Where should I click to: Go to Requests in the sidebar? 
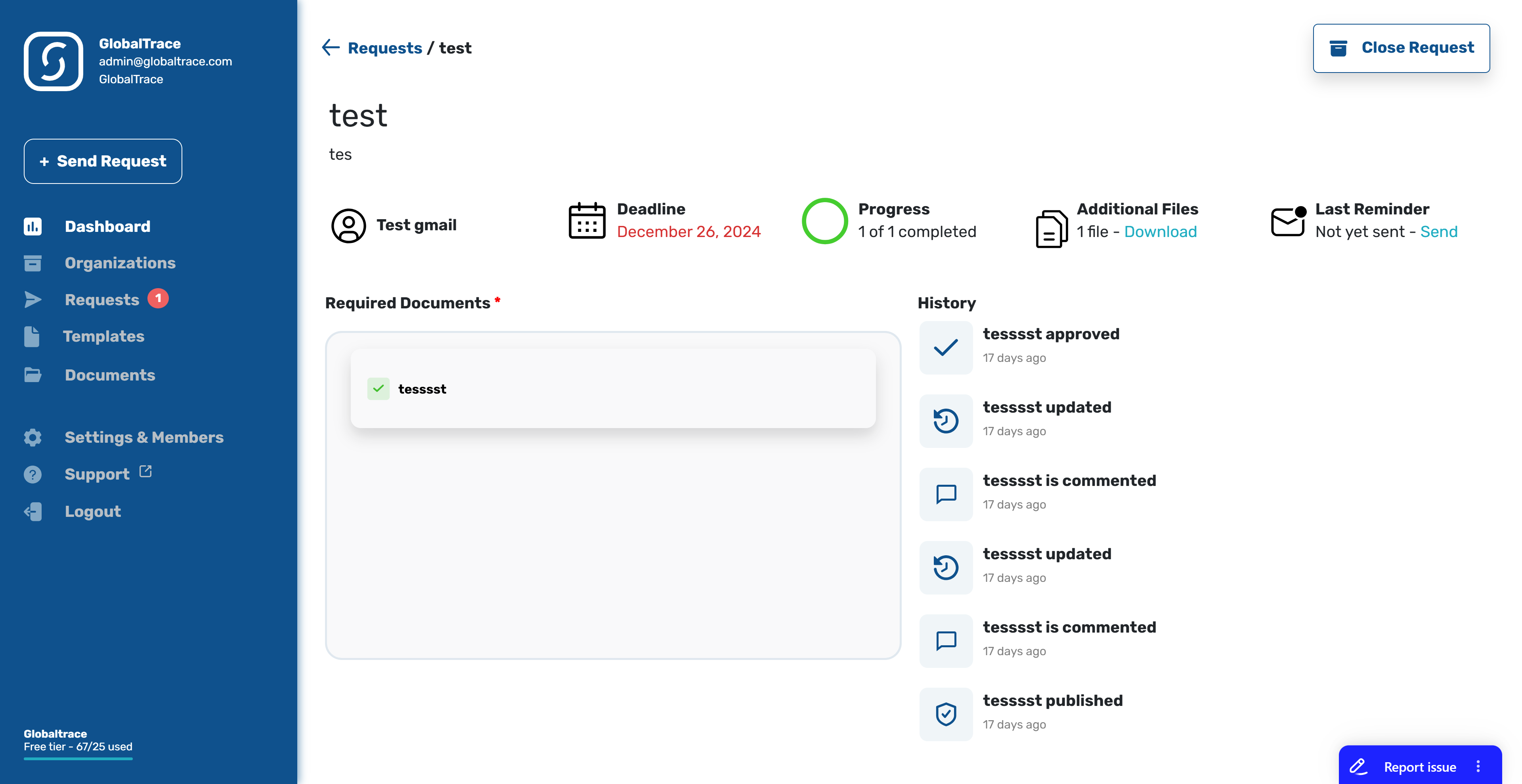click(101, 300)
